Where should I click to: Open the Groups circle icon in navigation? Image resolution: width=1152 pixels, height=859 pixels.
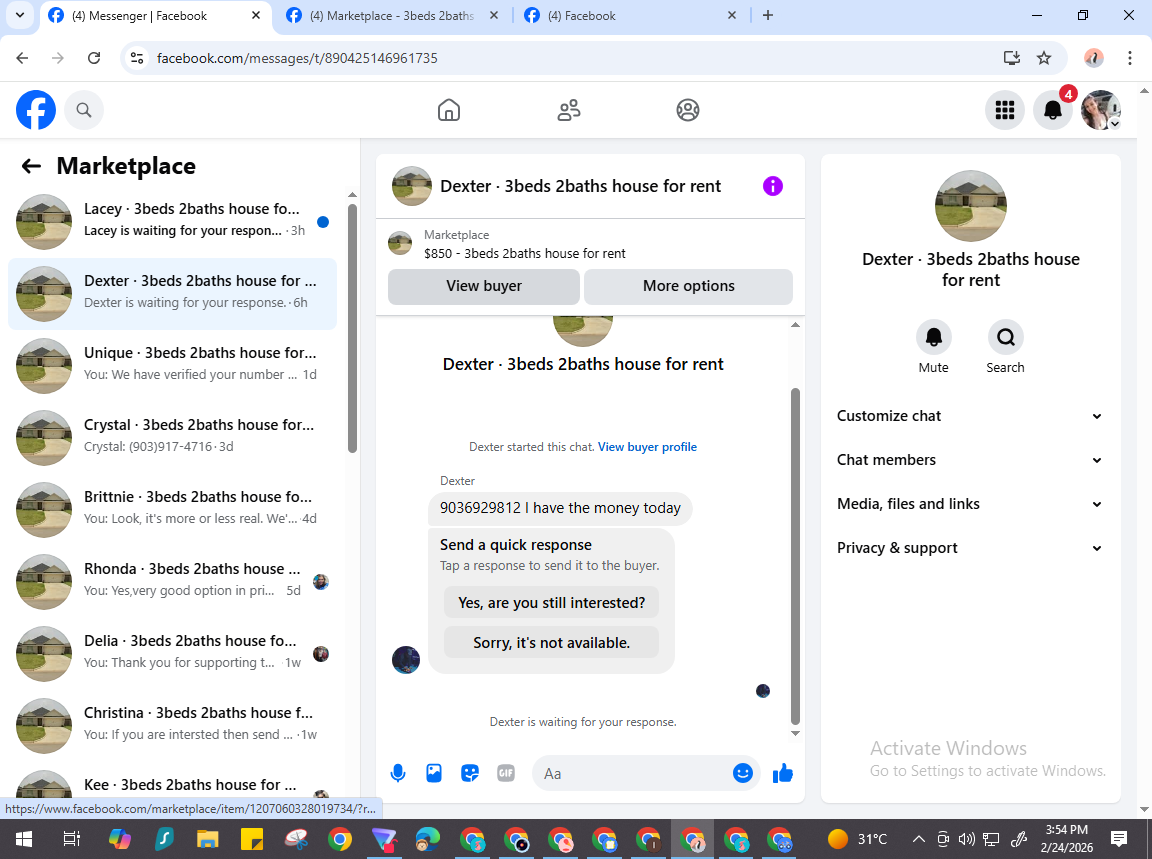click(x=688, y=110)
